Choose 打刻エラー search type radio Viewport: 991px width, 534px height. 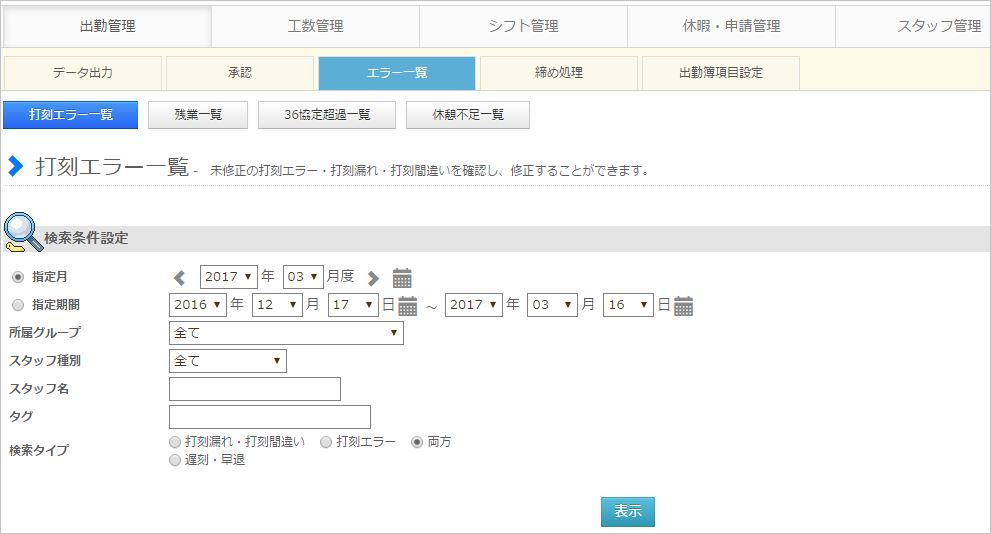[x=326, y=442]
